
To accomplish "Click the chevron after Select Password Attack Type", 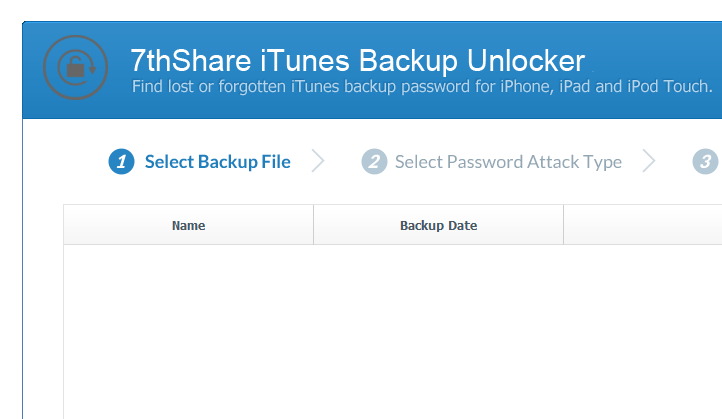I will (x=649, y=161).
